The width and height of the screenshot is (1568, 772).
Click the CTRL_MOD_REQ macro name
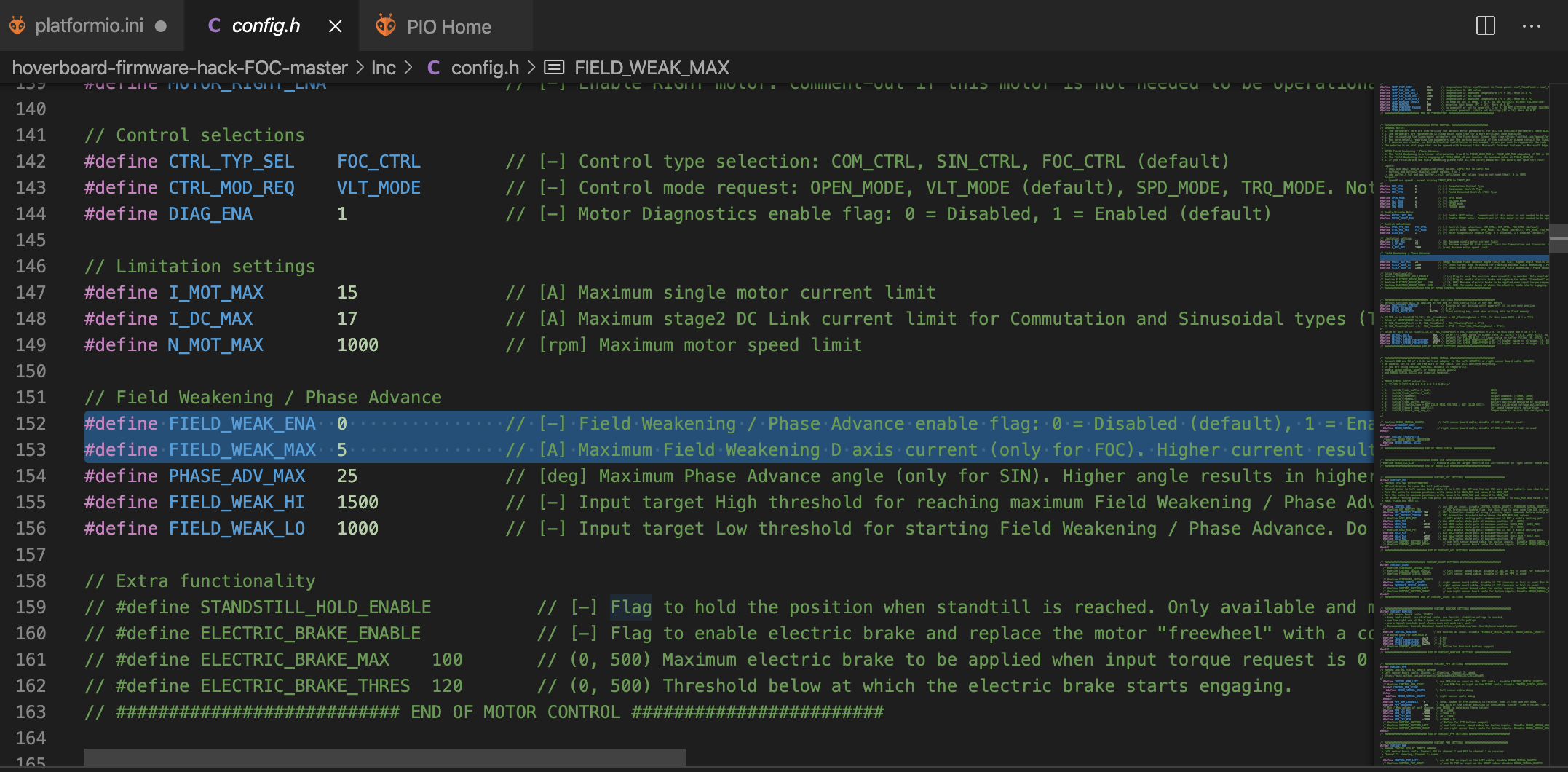(x=231, y=188)
